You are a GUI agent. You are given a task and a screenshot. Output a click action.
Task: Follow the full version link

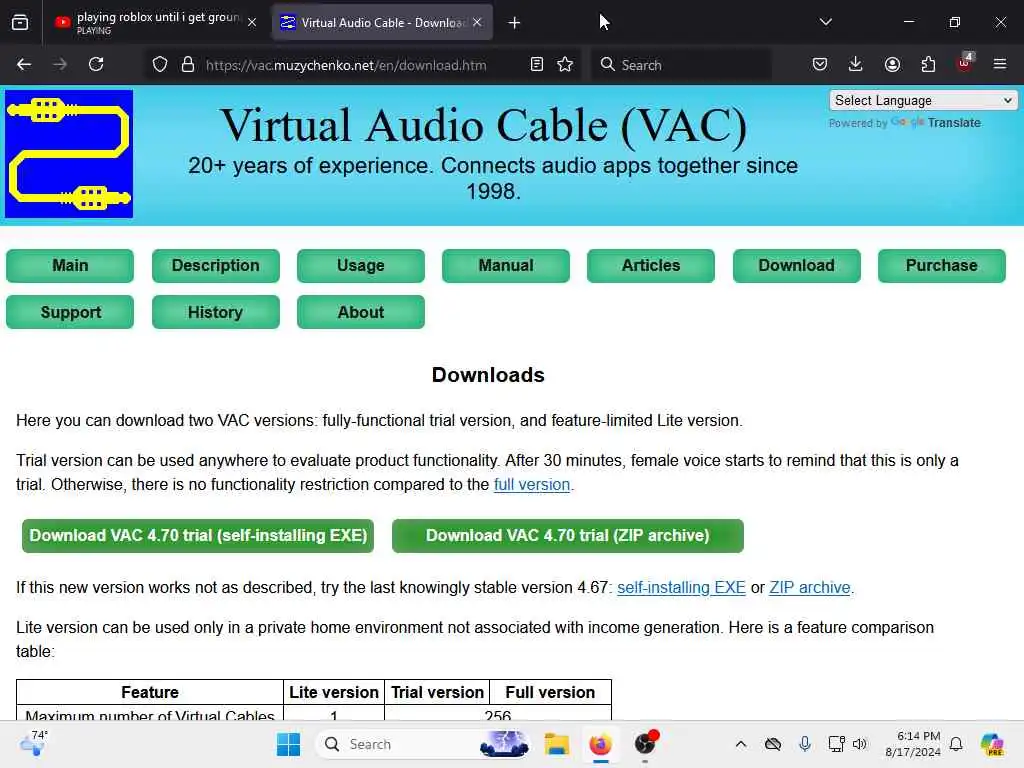coord(532,485)
